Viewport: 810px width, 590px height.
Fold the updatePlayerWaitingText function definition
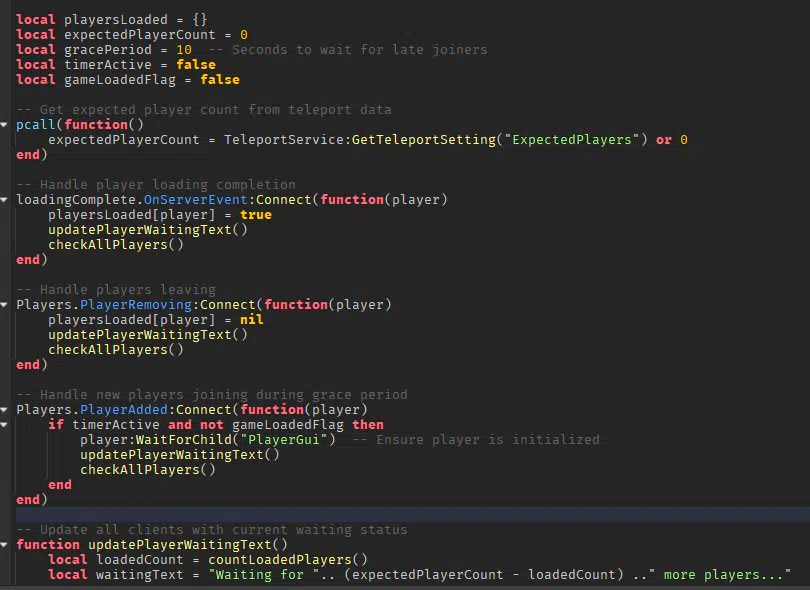coord(7,545)
